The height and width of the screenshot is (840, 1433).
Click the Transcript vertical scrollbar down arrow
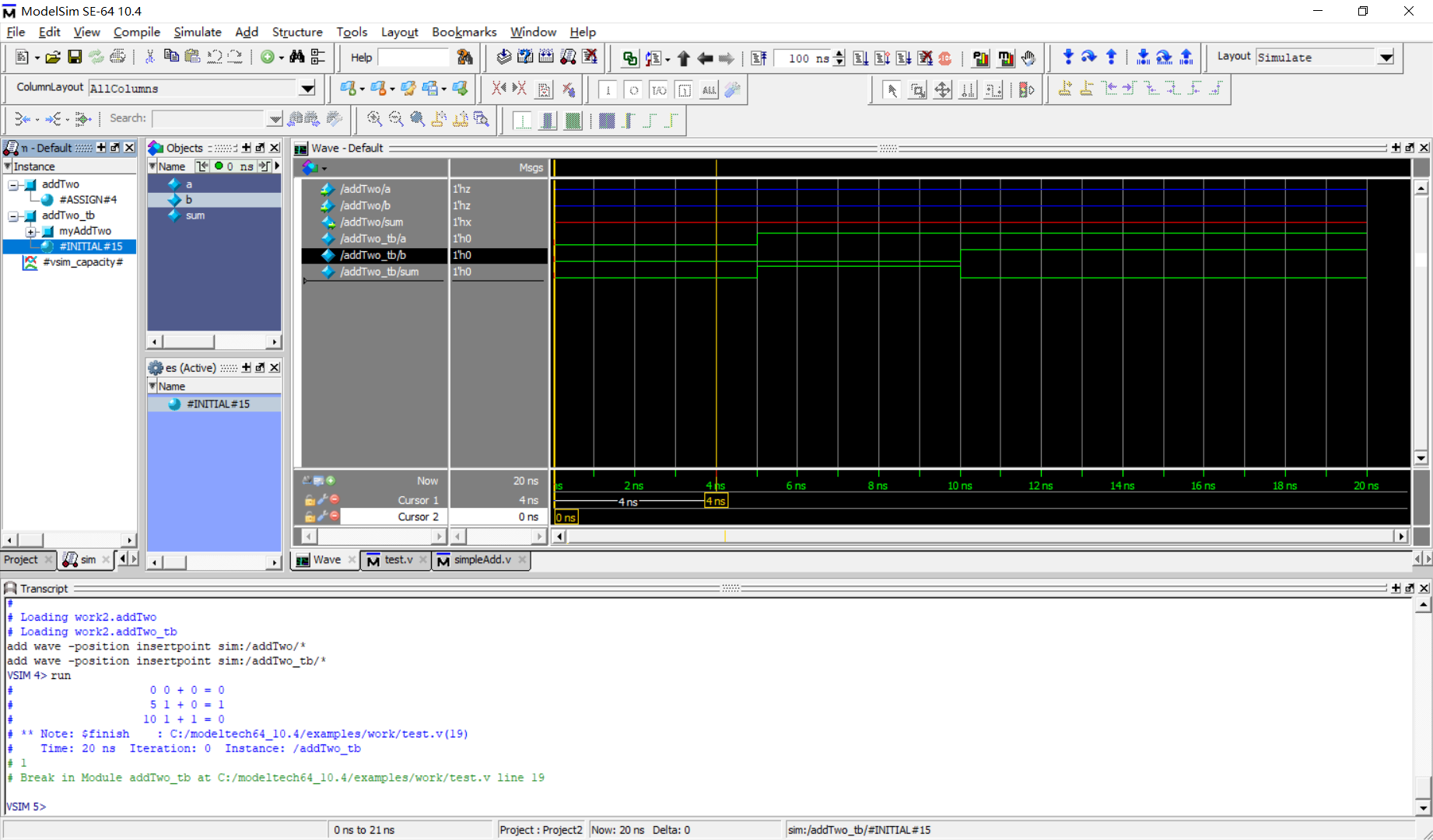click(1423, 807)
